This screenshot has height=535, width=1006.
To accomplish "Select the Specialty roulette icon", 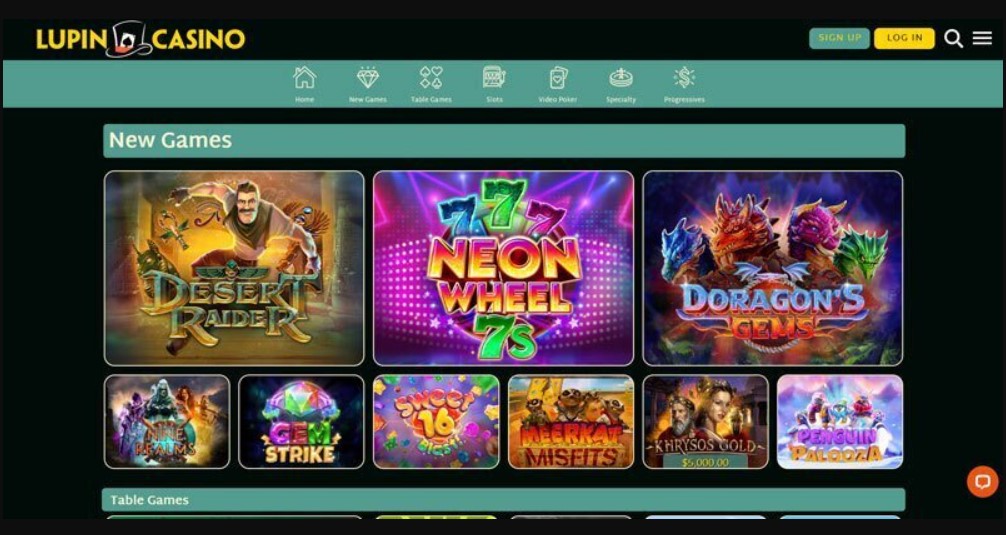I will pos(620,78).
